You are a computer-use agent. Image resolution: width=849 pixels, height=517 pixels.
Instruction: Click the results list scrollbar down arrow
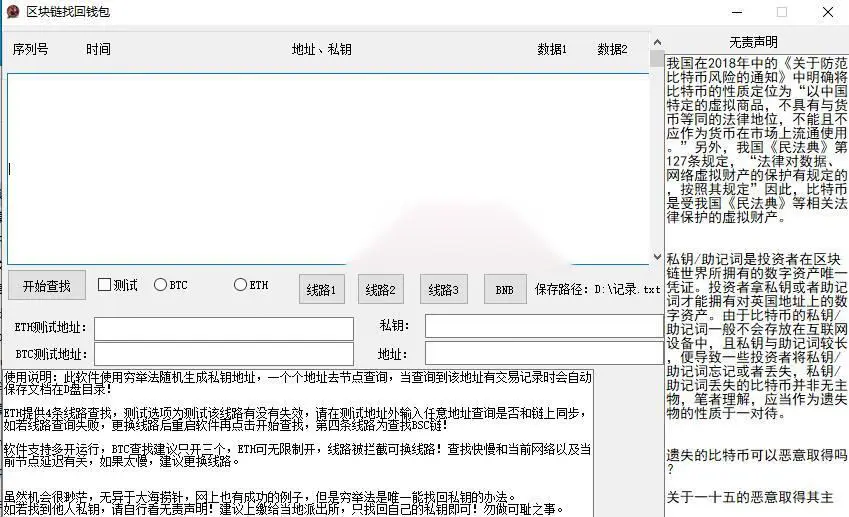657,257
